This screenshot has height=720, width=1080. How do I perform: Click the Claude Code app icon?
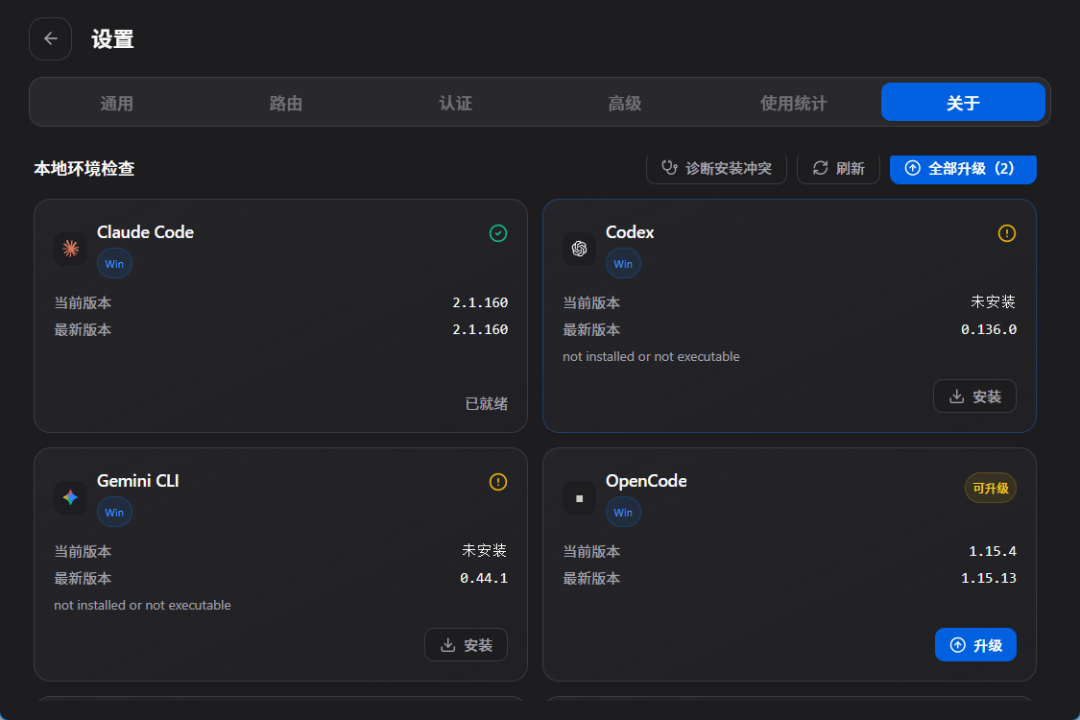70,249
